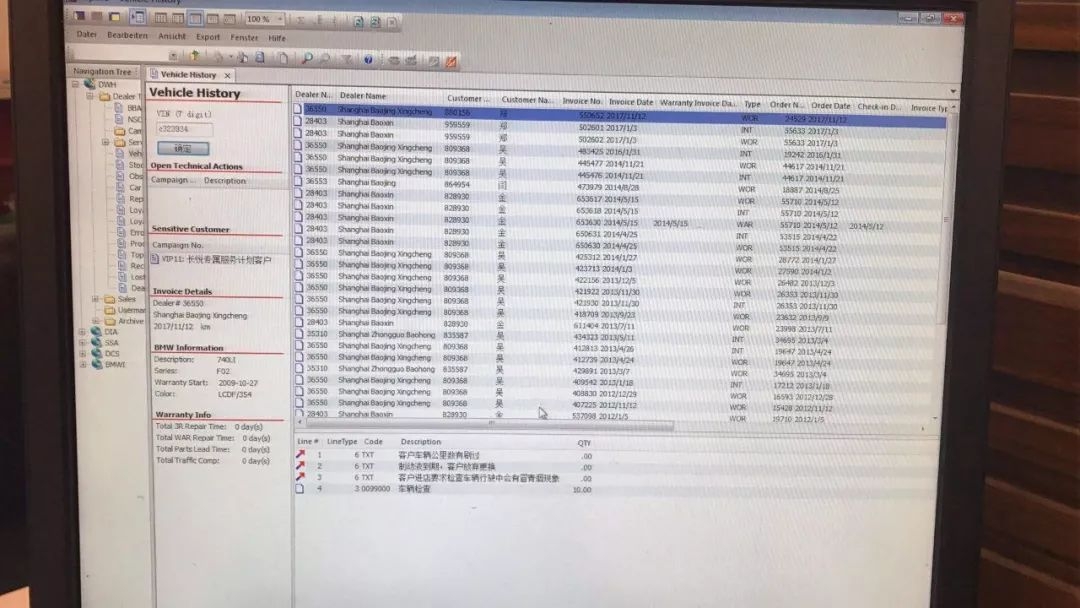Tick checkbox for invoice 611404 row

tap(298, 322)
